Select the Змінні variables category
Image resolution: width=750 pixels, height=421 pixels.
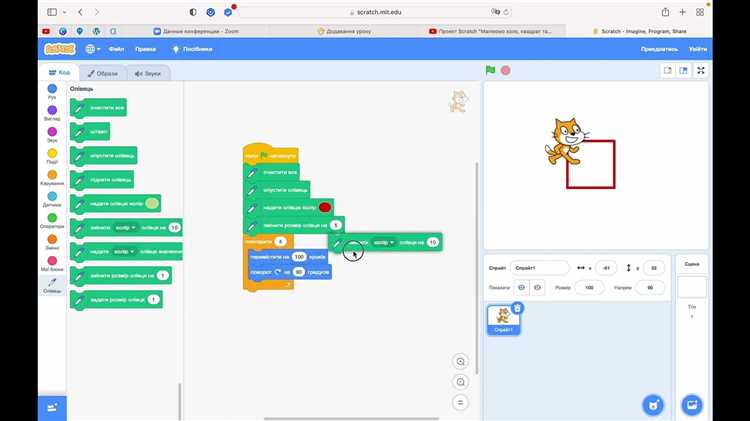(52, 243)
